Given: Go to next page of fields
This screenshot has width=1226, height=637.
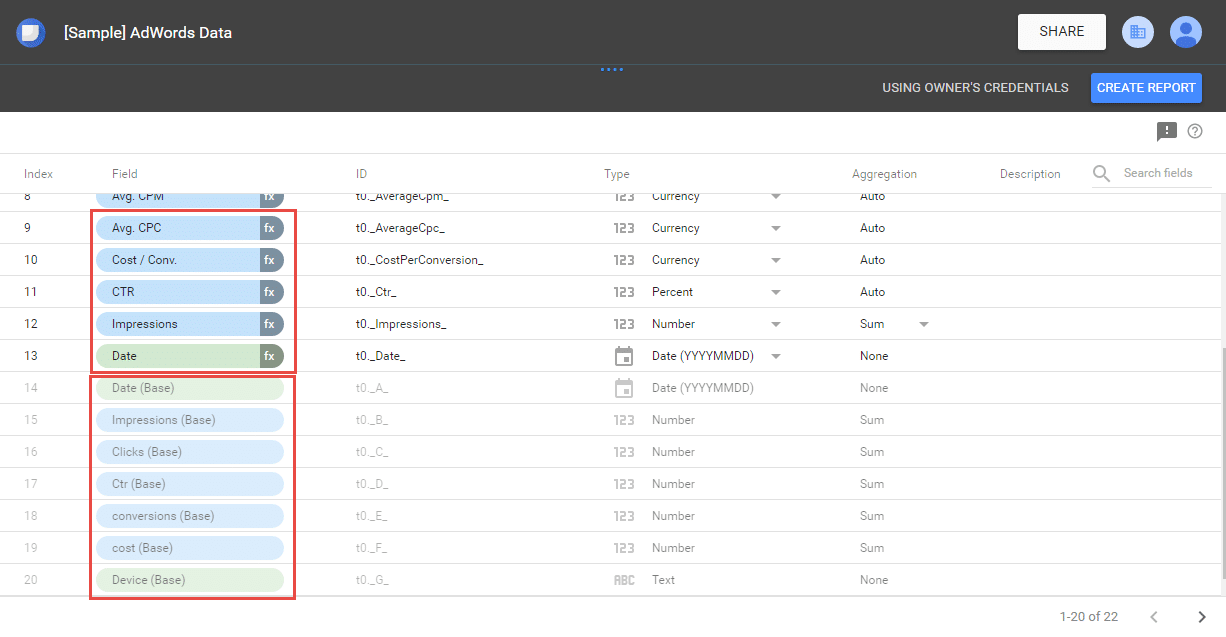Looking at the screenshot, I should click(x=1202, y=617).
